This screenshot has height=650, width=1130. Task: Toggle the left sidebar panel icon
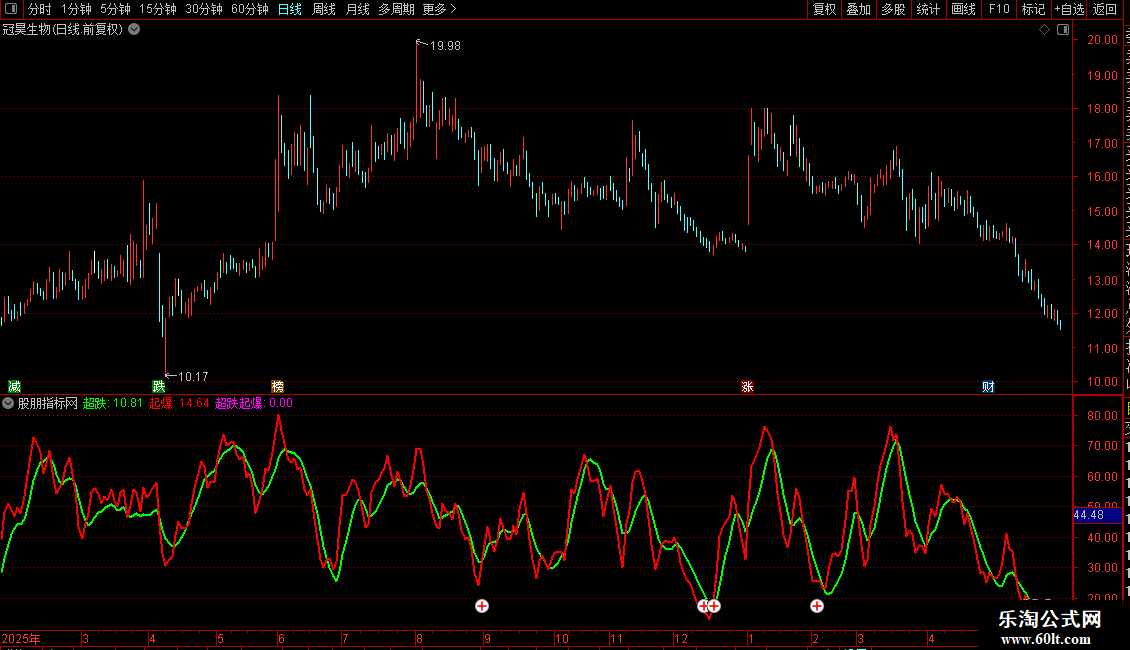(11, 9)
